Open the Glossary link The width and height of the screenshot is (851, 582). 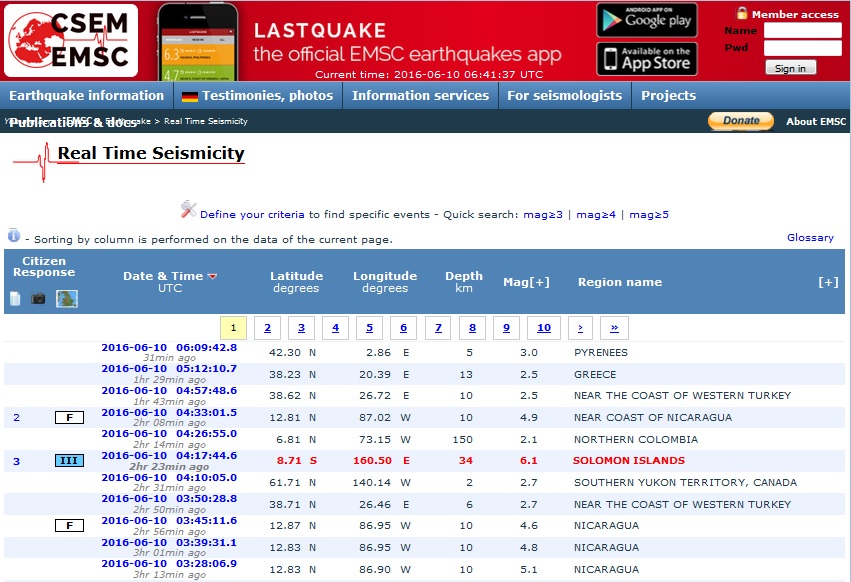pyautogui.click(x=810, y=238)
